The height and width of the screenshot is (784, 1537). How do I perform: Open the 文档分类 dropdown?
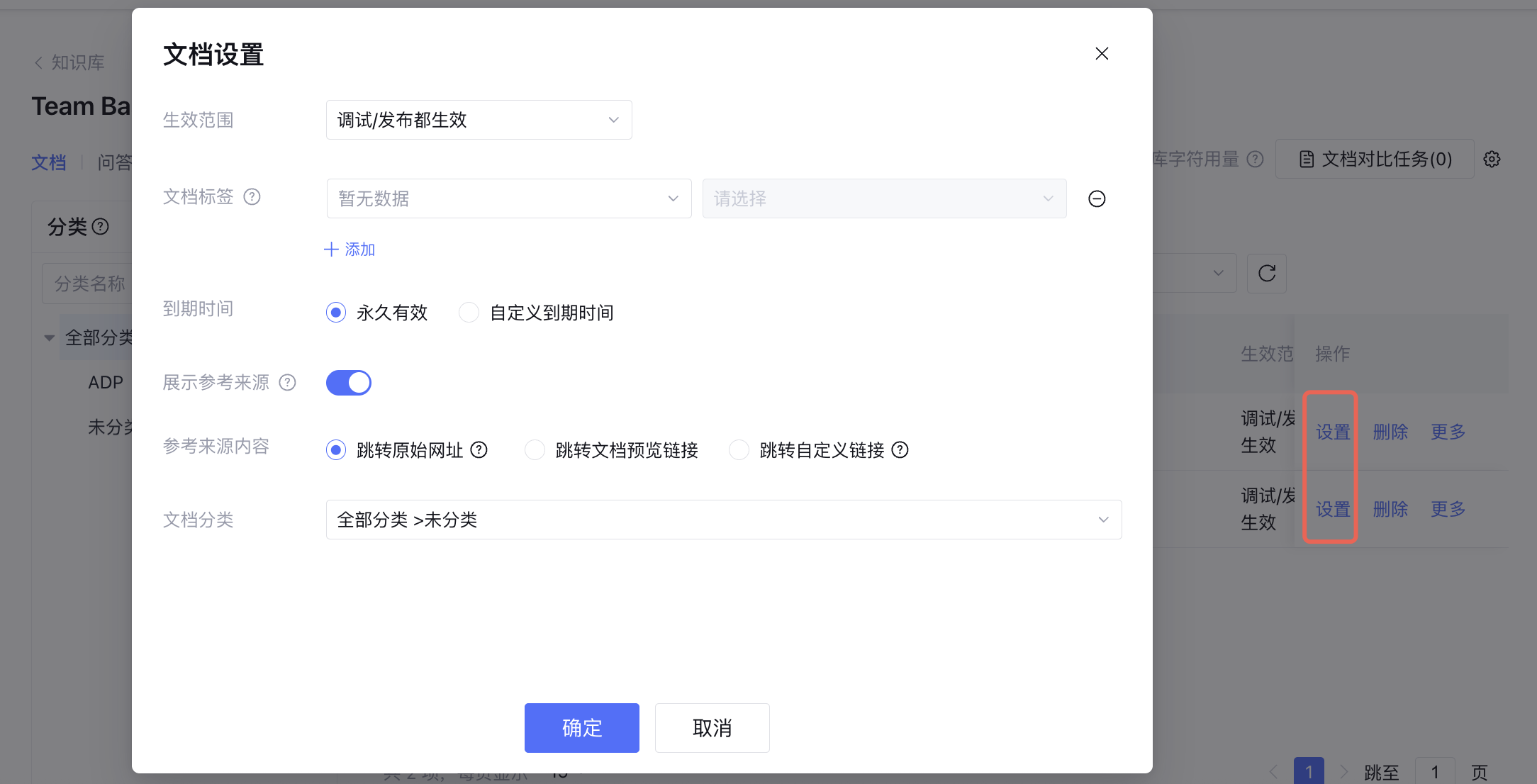coord(723,520)
